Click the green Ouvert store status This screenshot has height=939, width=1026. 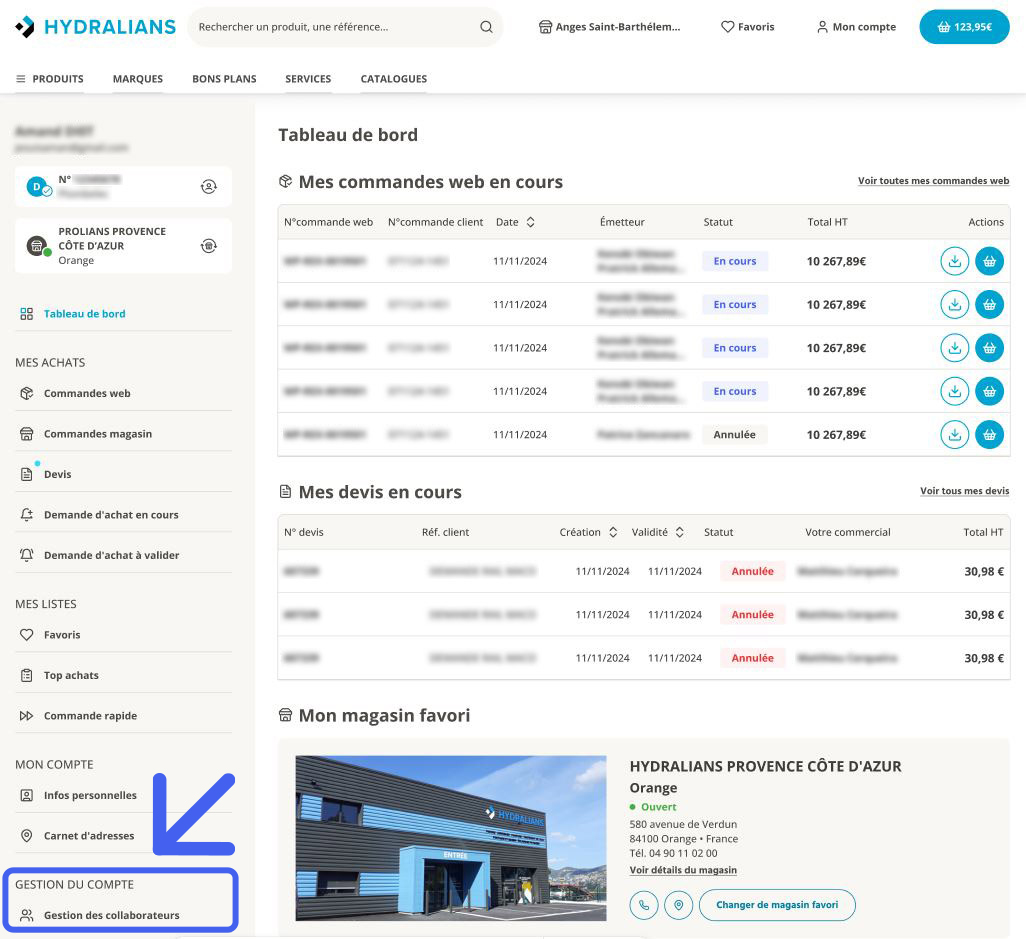658,807
